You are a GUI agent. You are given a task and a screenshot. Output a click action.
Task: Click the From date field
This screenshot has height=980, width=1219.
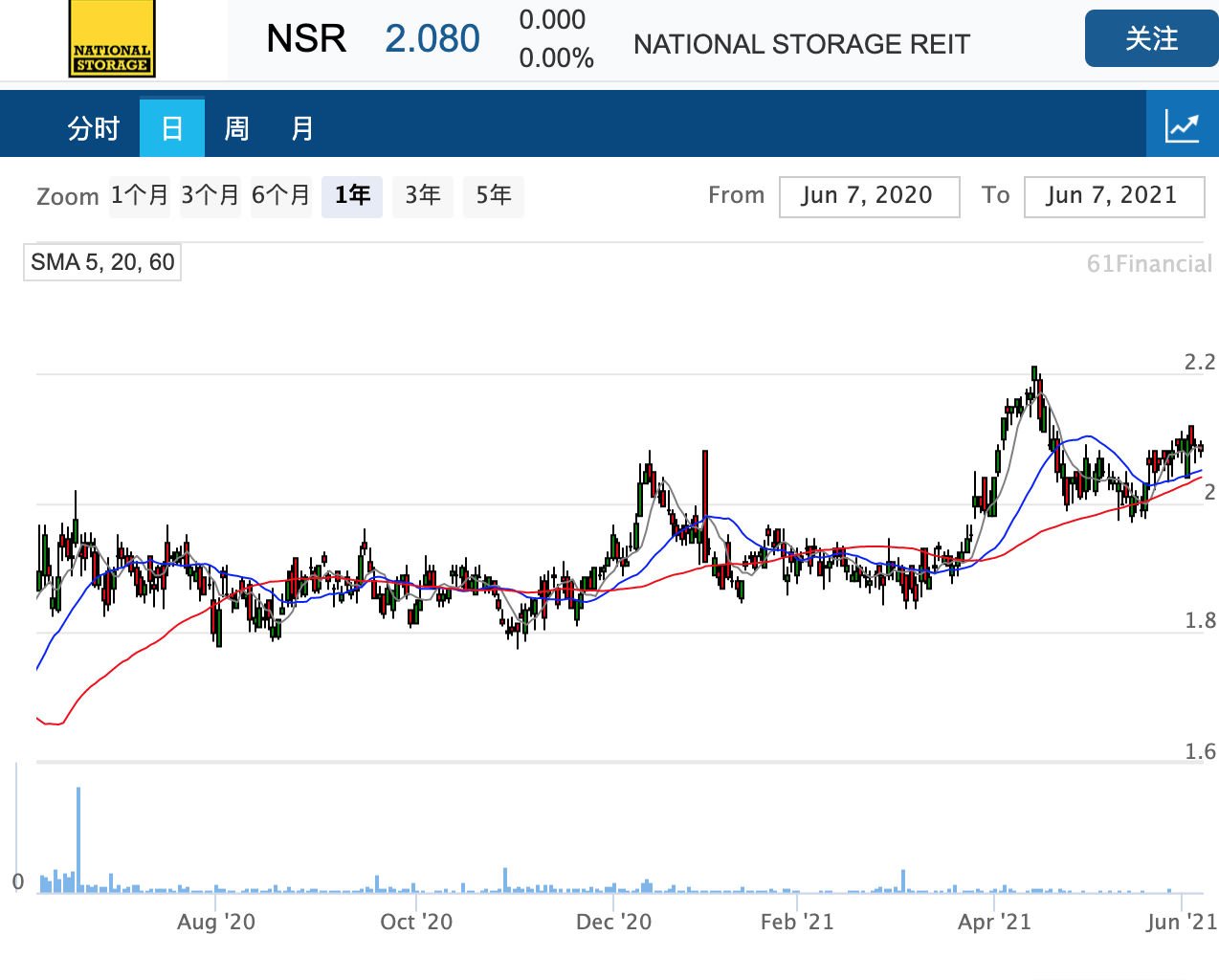[x=869, y=196]
